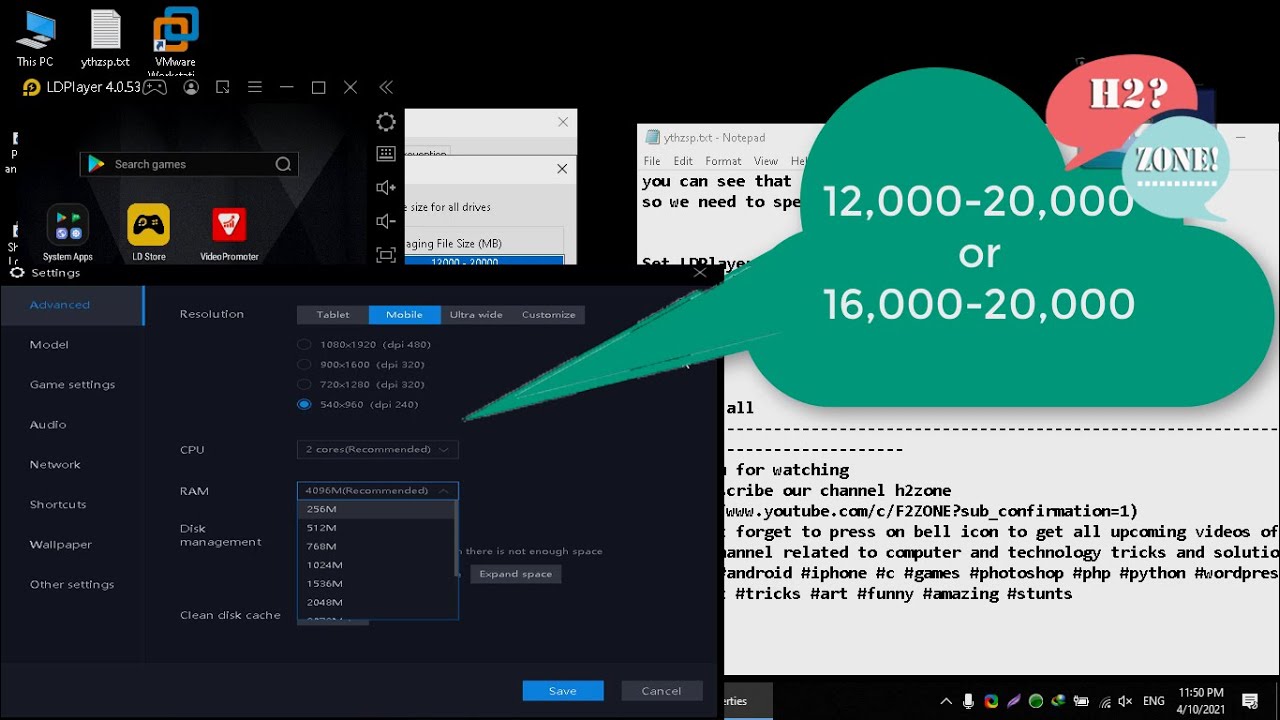This screenshot has width=1280, height=720.
Task: Open VMware Workstation desktop shortcut
Action: pyautogui.click(x=175, y=40)
